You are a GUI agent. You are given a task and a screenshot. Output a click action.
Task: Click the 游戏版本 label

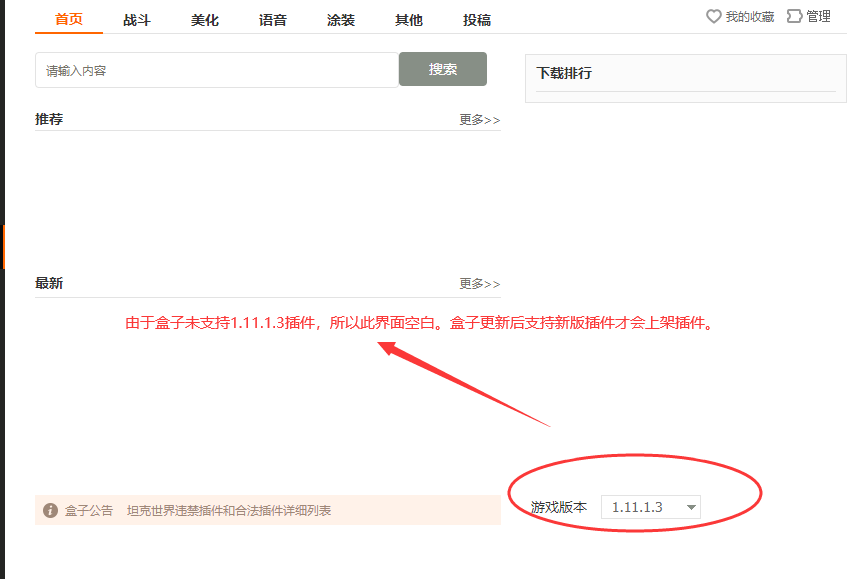coord(559,507)
